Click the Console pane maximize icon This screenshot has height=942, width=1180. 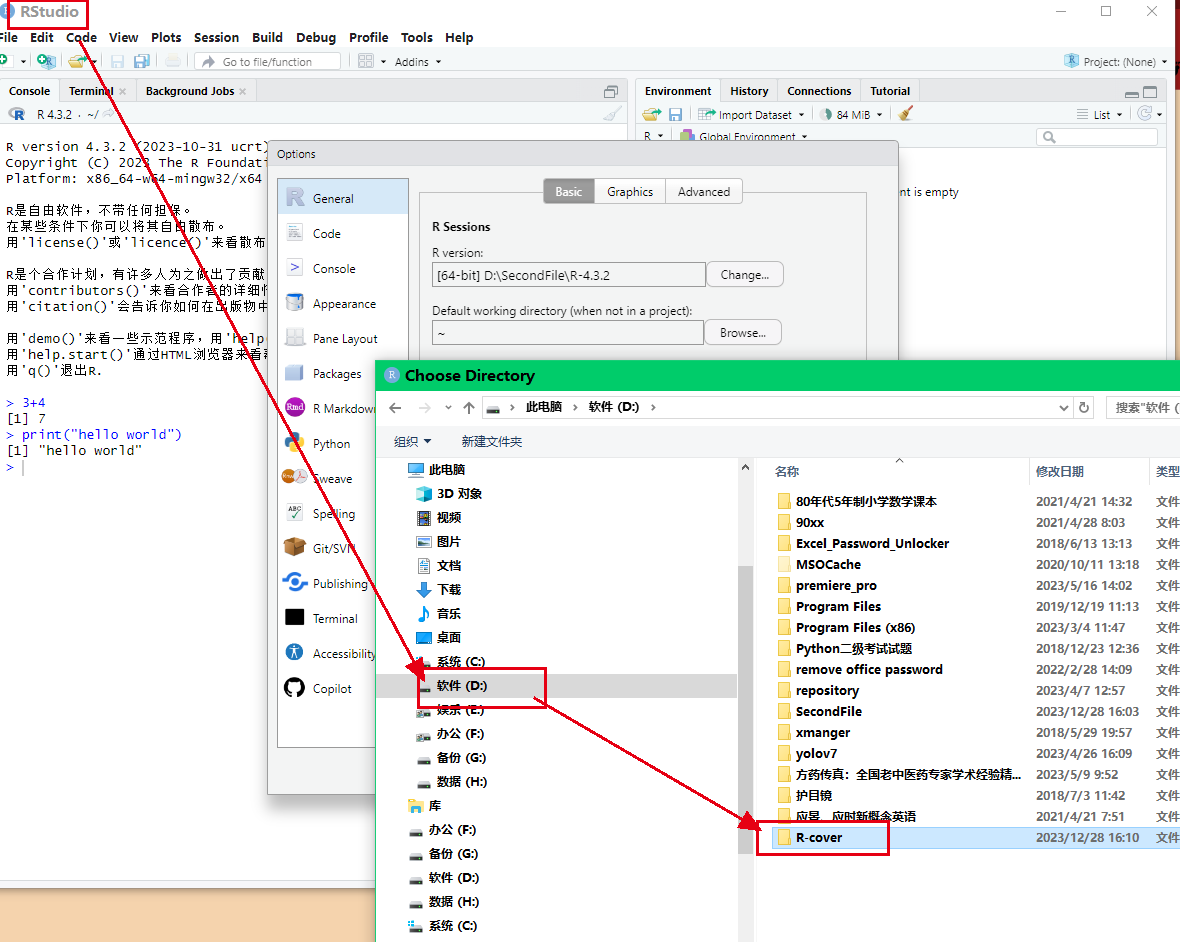[x=611, y=91]
